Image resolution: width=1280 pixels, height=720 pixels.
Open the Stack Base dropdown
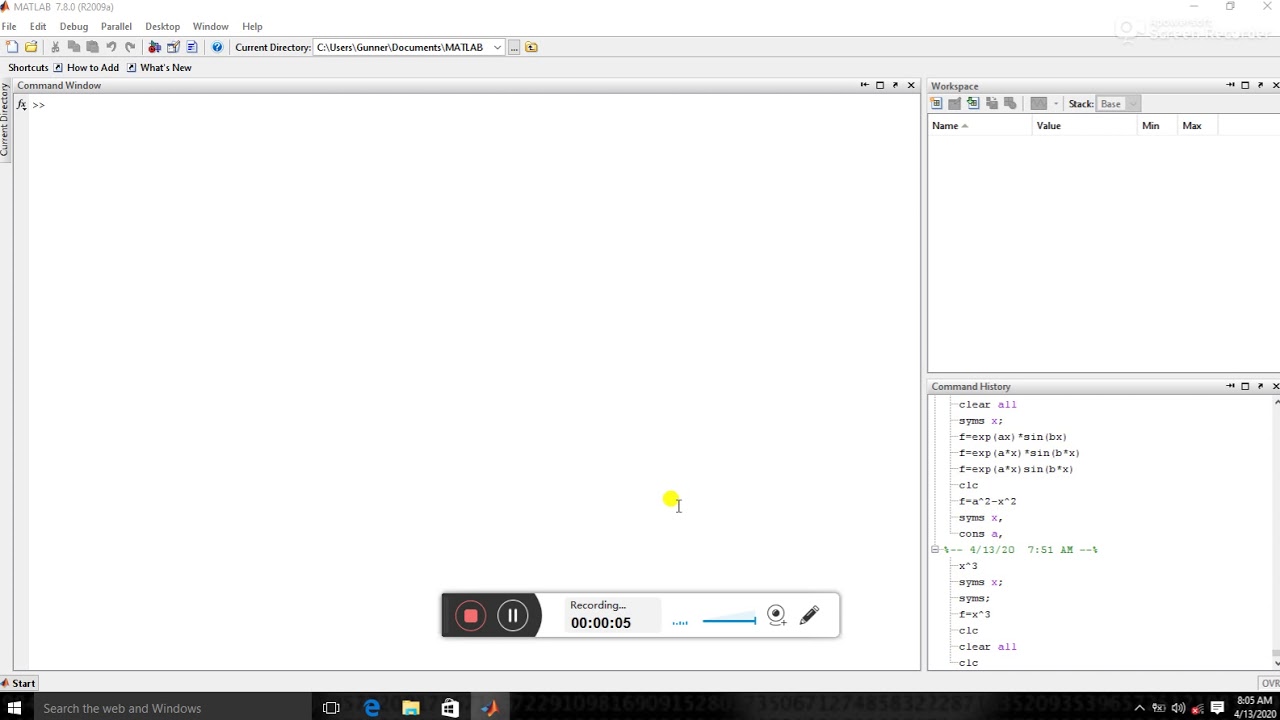click(x=1118, y=103)
